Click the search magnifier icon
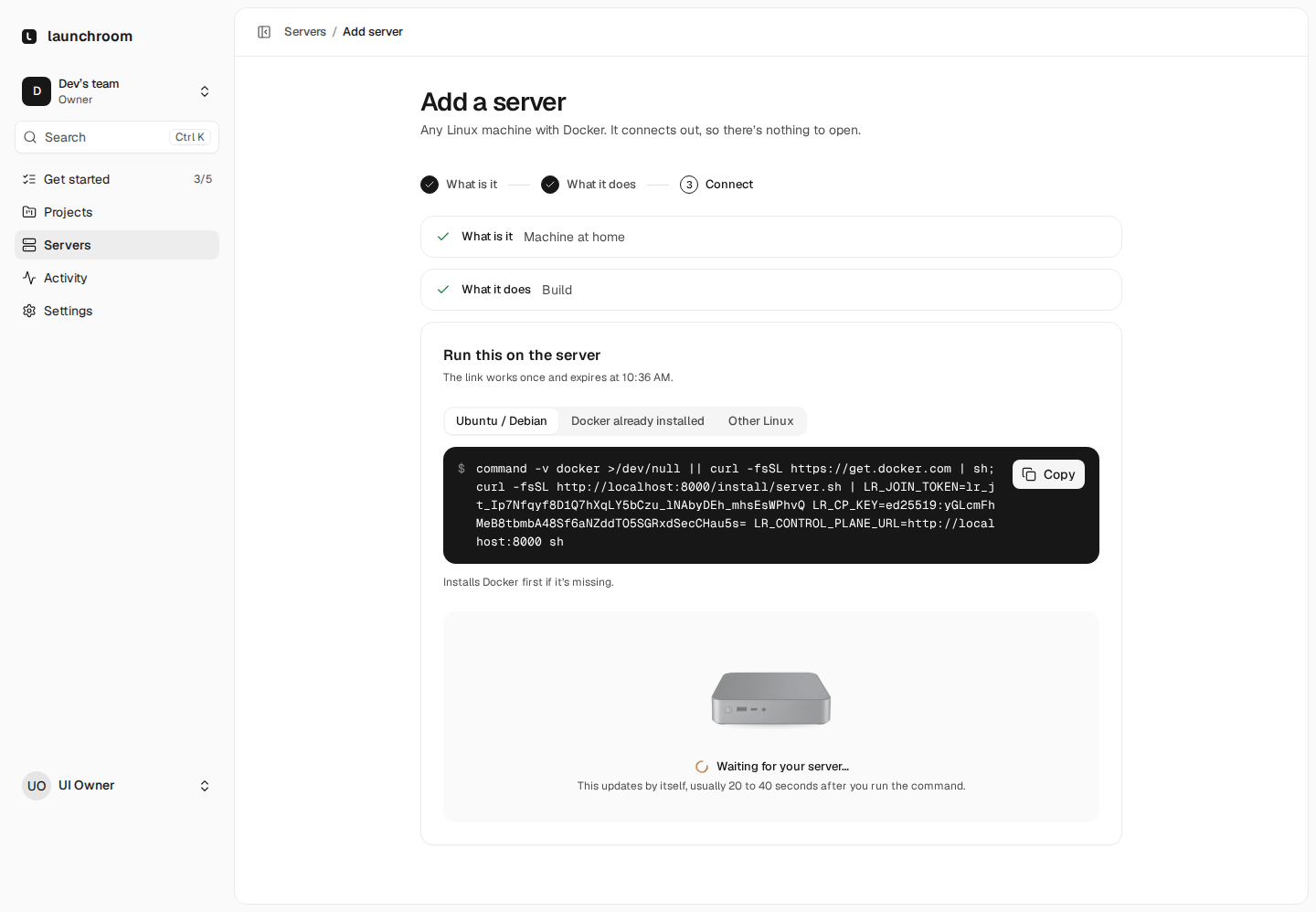1316x912 pixels. click(30, 137)
